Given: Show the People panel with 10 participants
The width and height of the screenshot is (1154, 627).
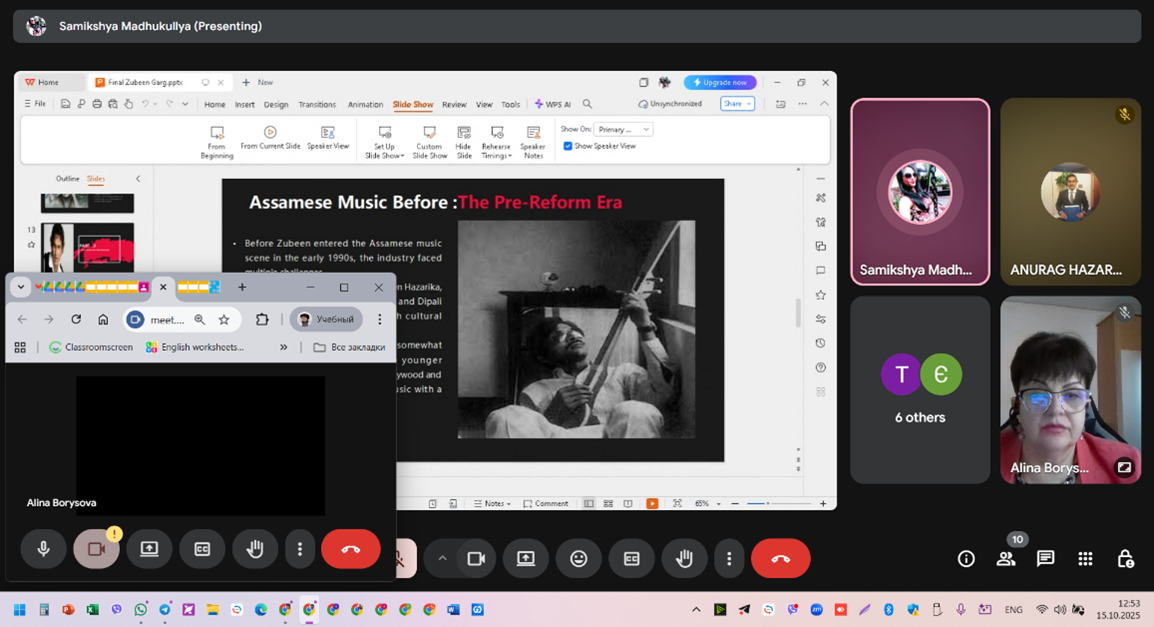Looking at the screenshot, I should click(1006, 559).
